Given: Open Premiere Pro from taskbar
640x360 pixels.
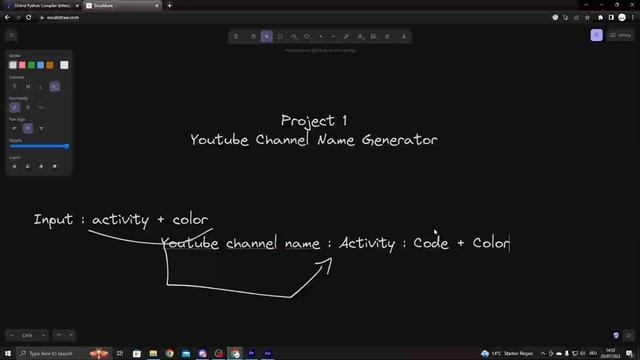Looking at the screenshot, I should click(251, 353).
